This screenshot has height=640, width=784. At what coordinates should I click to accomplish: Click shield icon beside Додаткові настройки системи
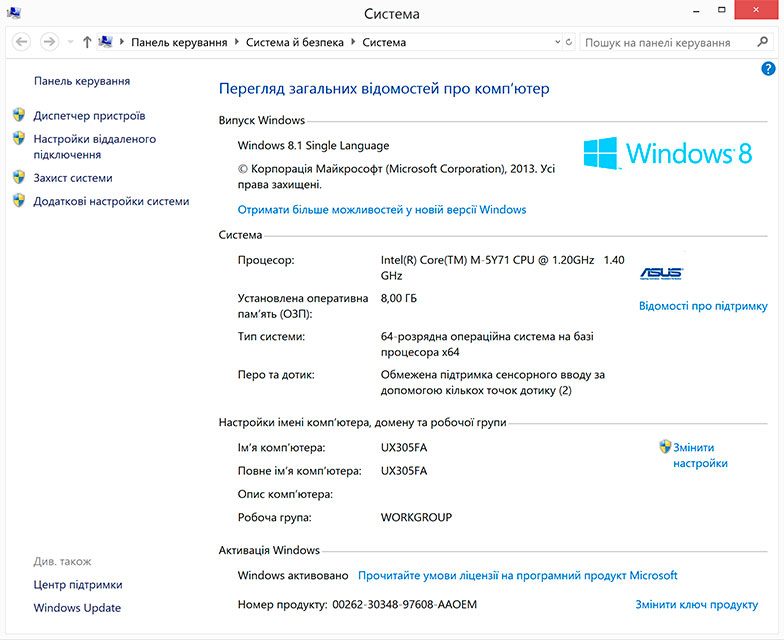(x=19, y=200)
